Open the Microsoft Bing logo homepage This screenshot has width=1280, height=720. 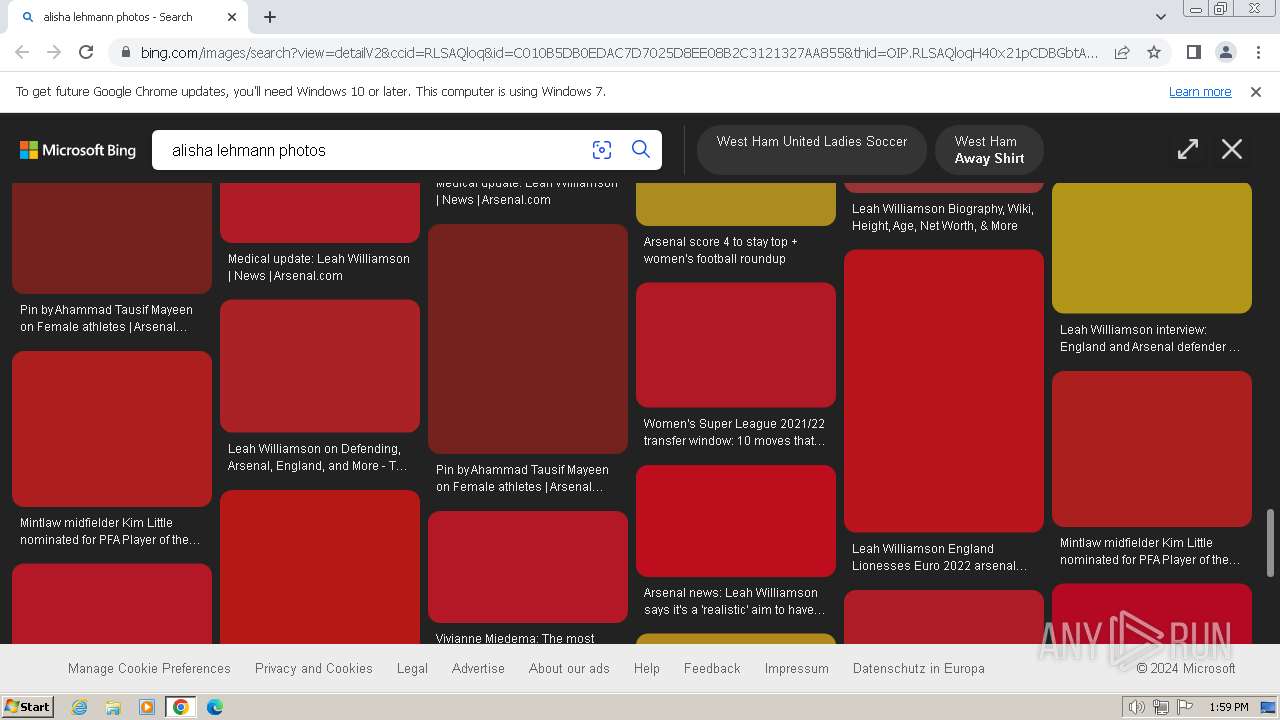[x=78, y=150]
